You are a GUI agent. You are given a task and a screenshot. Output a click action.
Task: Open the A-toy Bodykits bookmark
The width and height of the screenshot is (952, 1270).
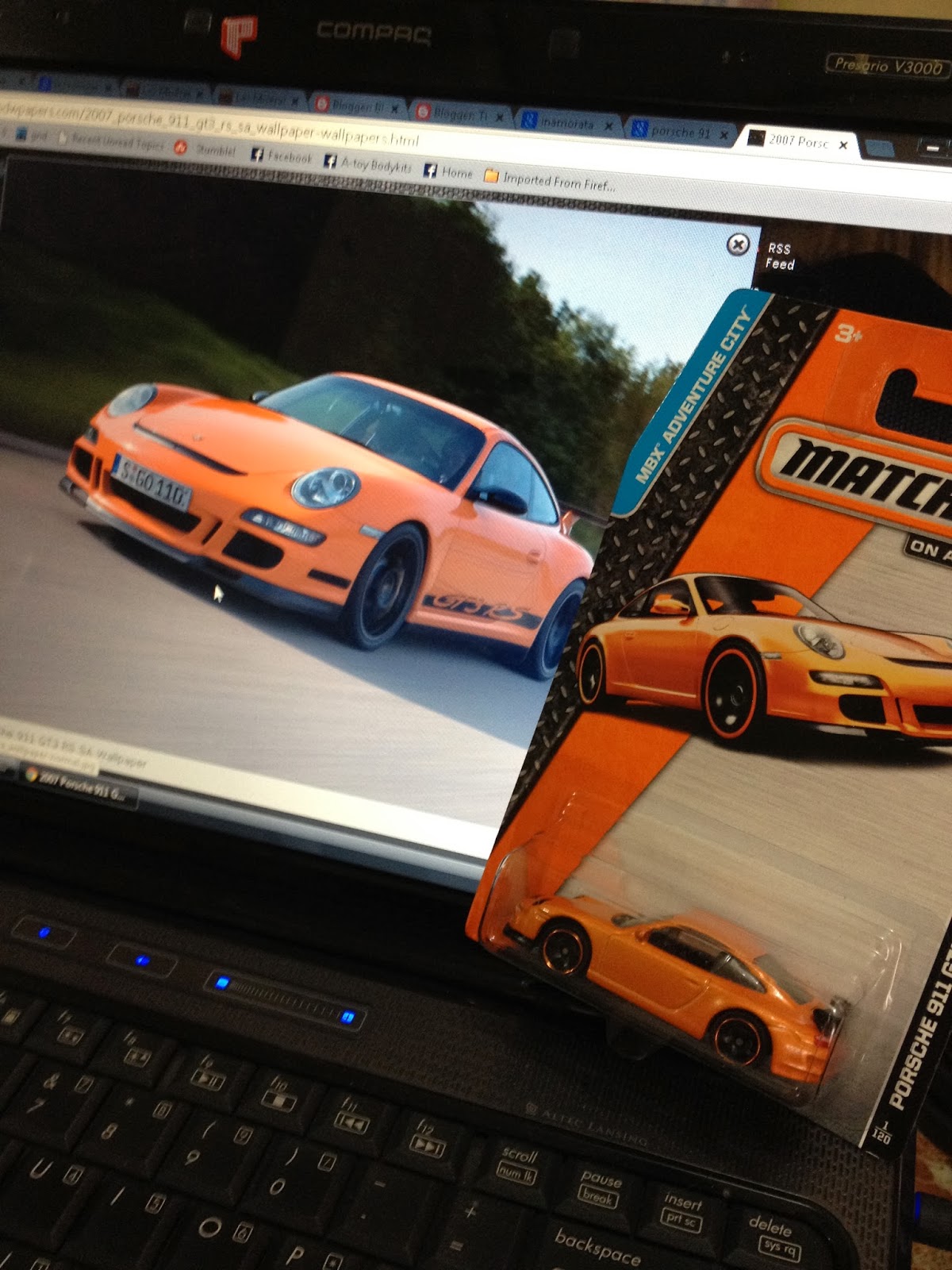tap(367, 164)
